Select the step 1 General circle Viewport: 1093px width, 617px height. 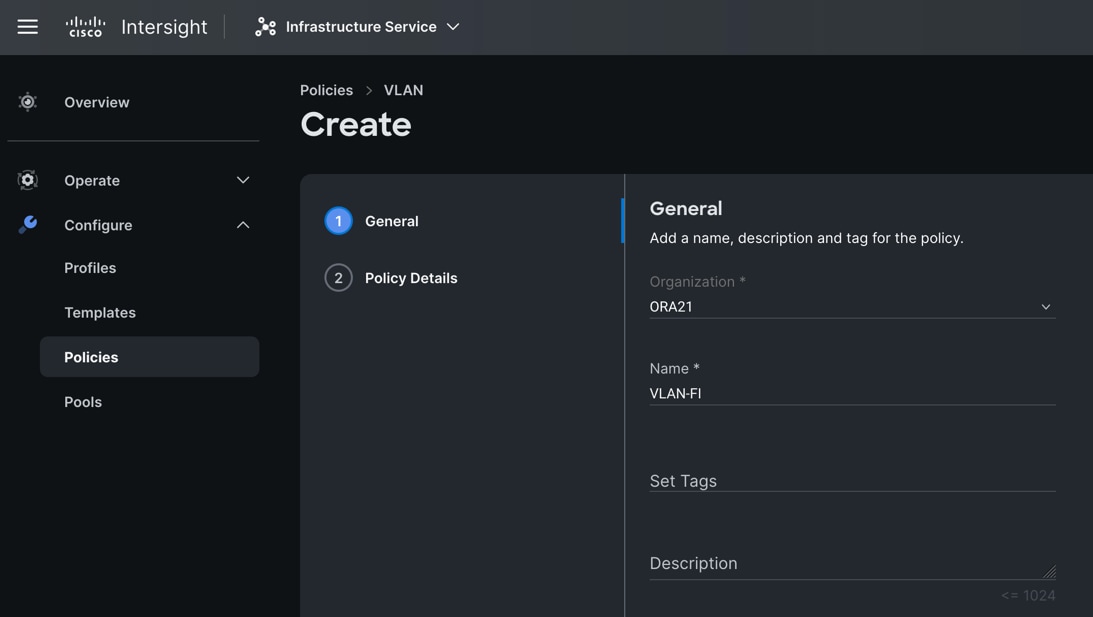click(x=338, y=221)
